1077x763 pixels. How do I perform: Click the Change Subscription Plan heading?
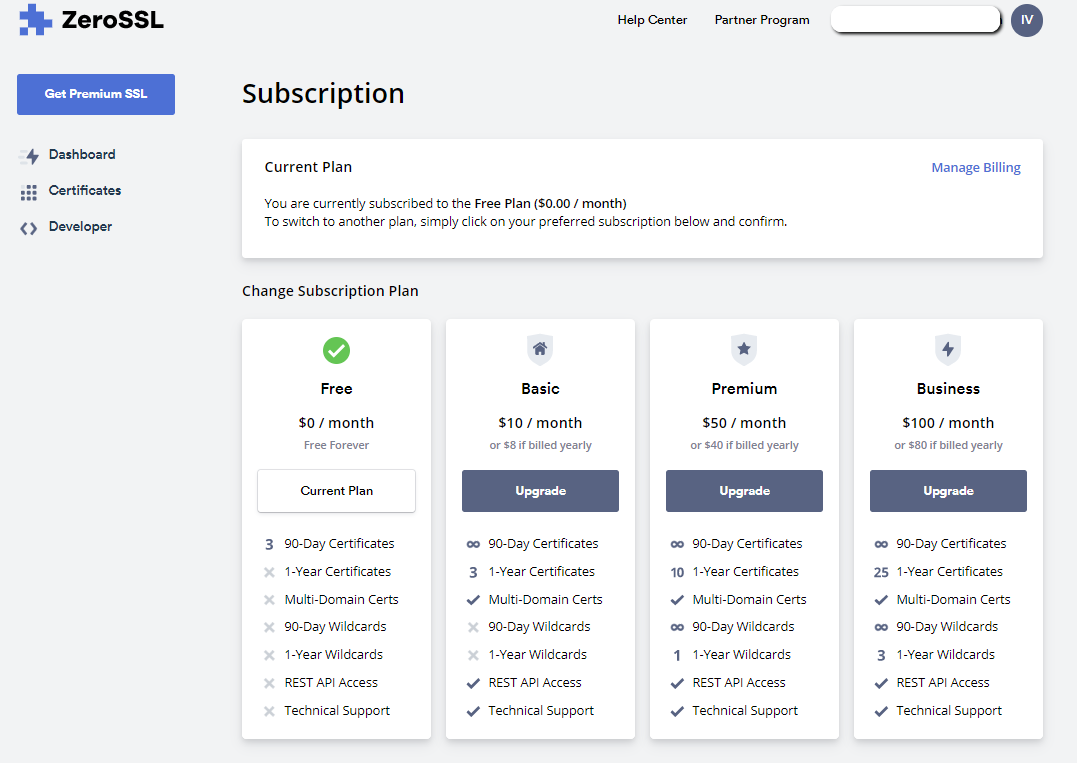point(330,291)
